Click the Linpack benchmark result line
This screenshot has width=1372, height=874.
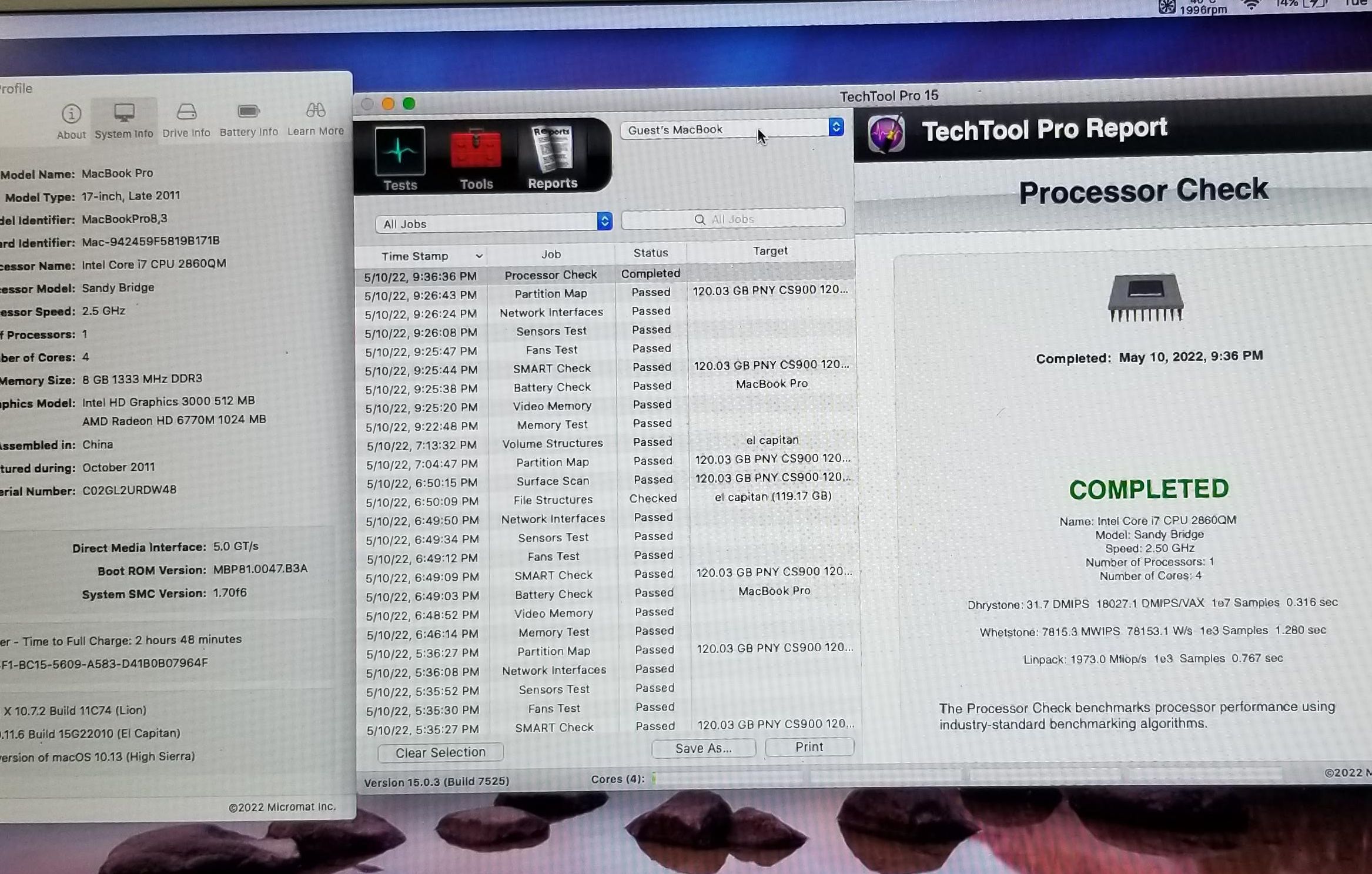1153,659
